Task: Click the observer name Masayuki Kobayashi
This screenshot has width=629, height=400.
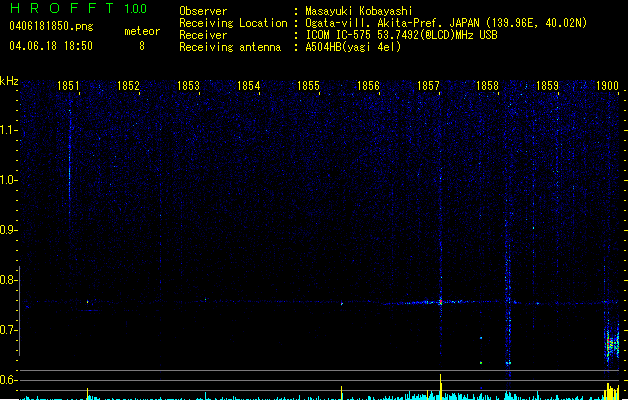Action: (x=359, y=11)
